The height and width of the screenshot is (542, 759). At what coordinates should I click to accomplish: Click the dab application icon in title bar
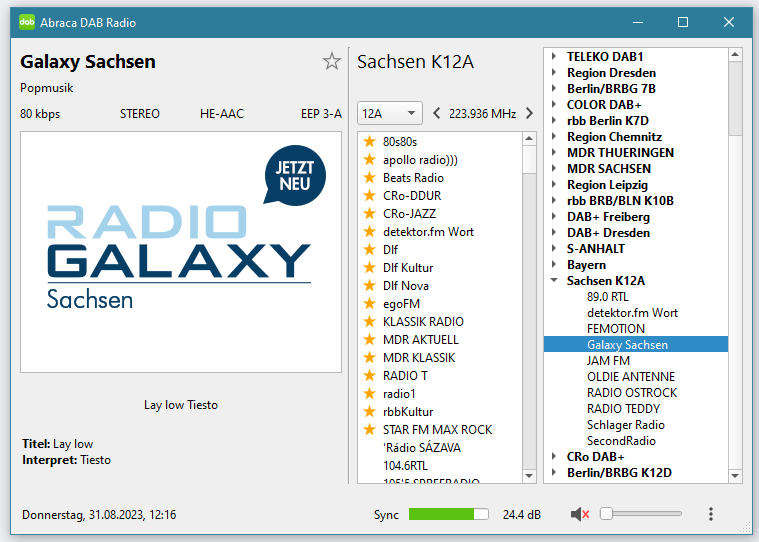pos(27,22)
